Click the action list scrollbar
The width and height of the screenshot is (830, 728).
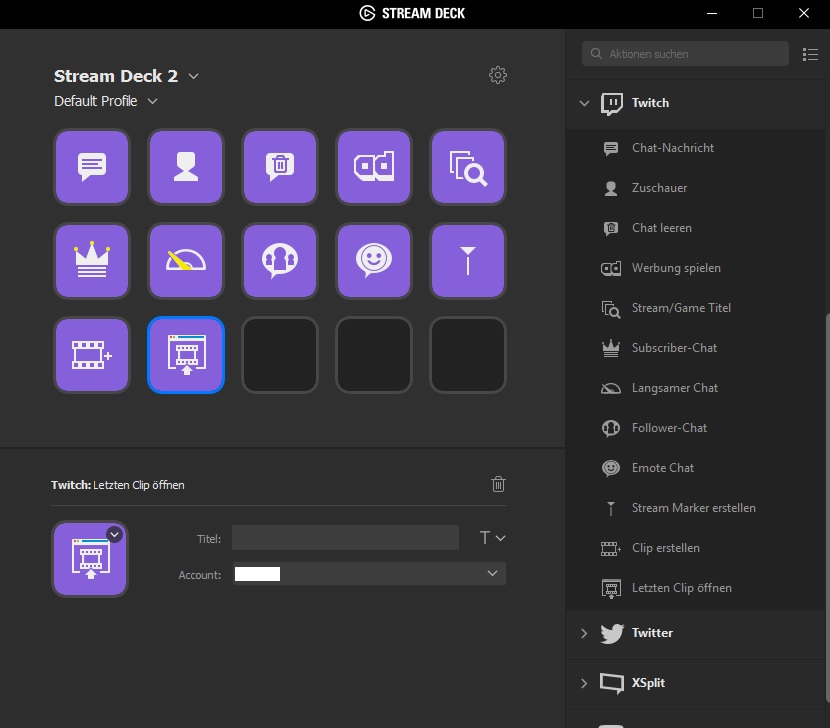pyautogui.click(x=827, y=508)
